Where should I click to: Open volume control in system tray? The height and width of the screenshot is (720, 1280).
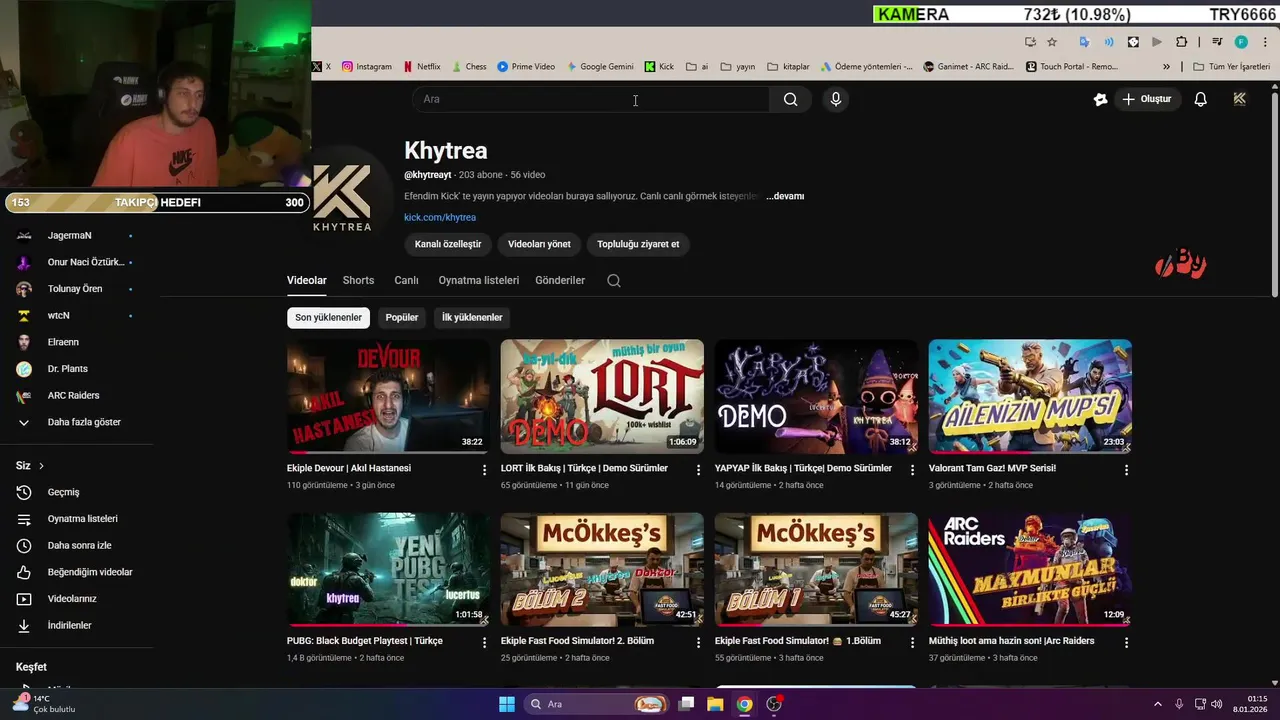point(1216,704)
